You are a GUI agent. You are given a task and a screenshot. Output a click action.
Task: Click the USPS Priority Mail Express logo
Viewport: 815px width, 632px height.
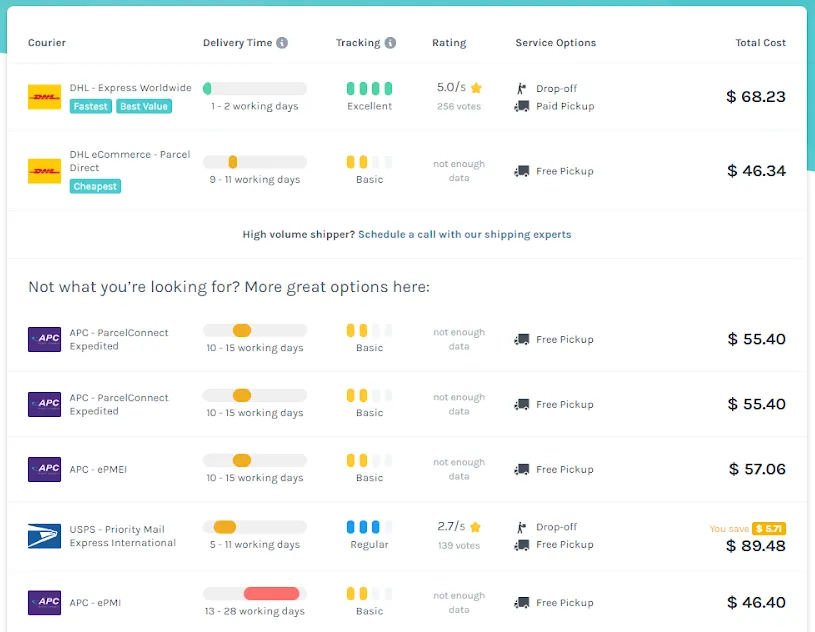(44, 536)
